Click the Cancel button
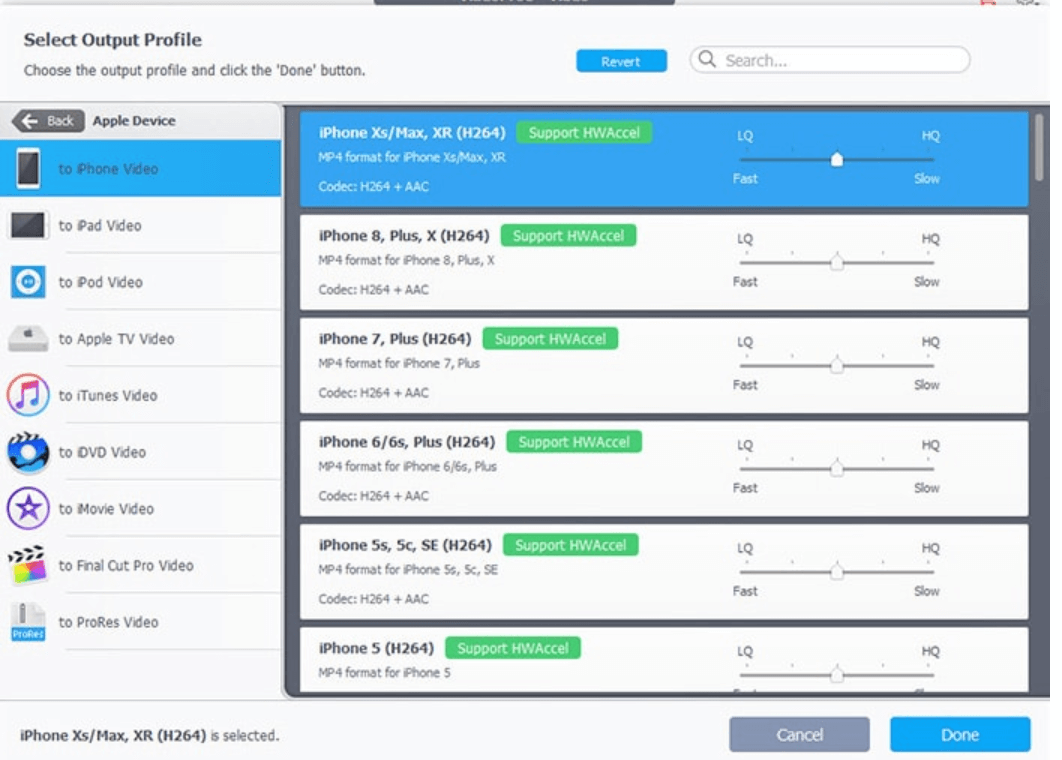The width and height of the screenshot is (1062, 760). click(x=799, y=733)
